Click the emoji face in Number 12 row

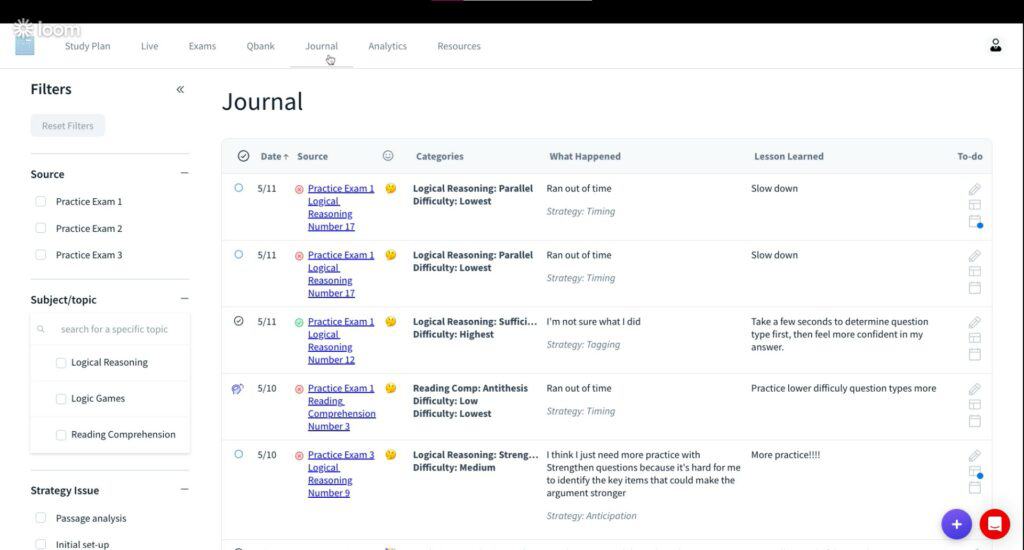(x=391, y=321)
